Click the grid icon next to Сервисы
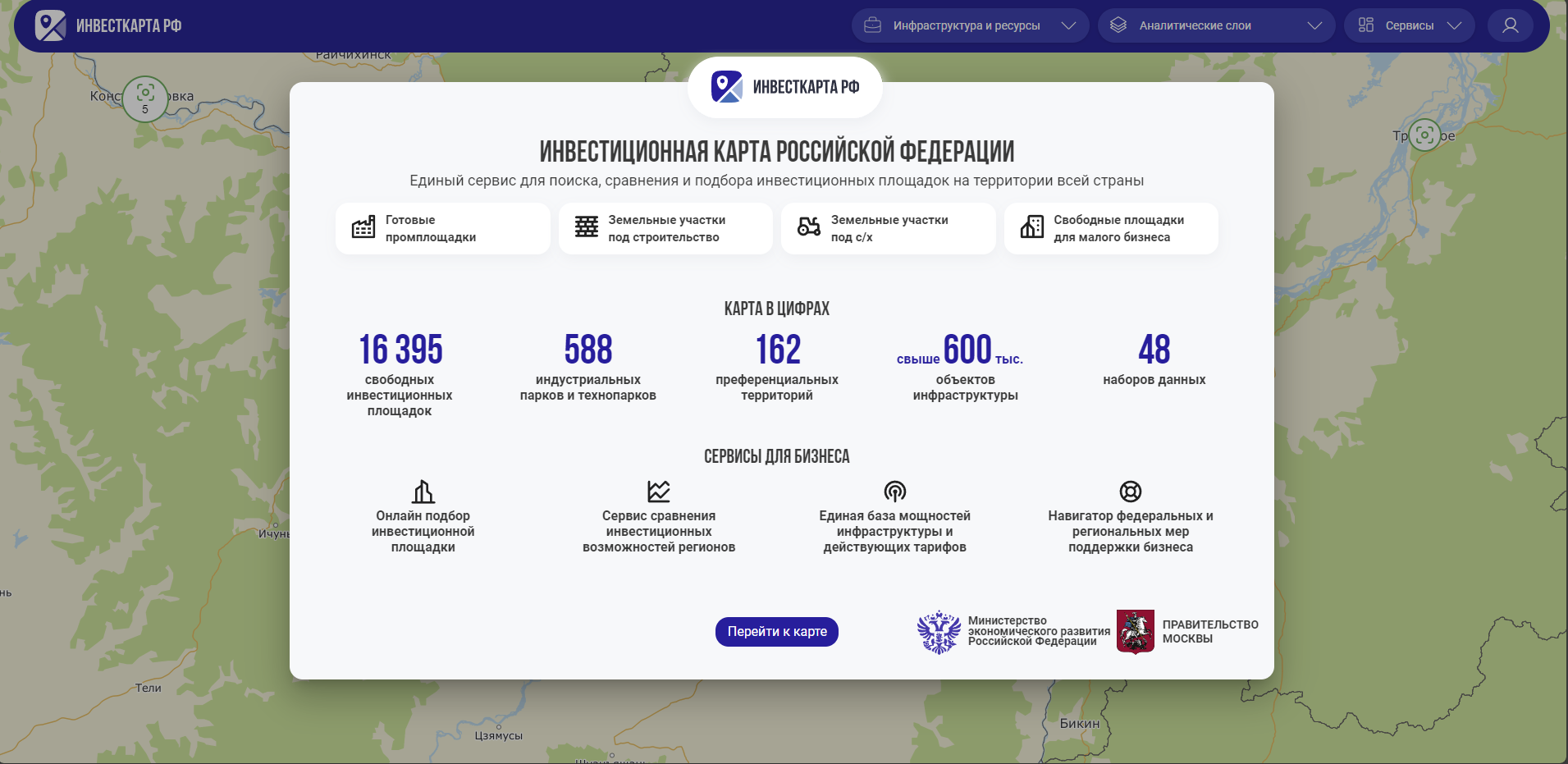This screenshot has width=1568, height=764. click(x=1365, y=25)
